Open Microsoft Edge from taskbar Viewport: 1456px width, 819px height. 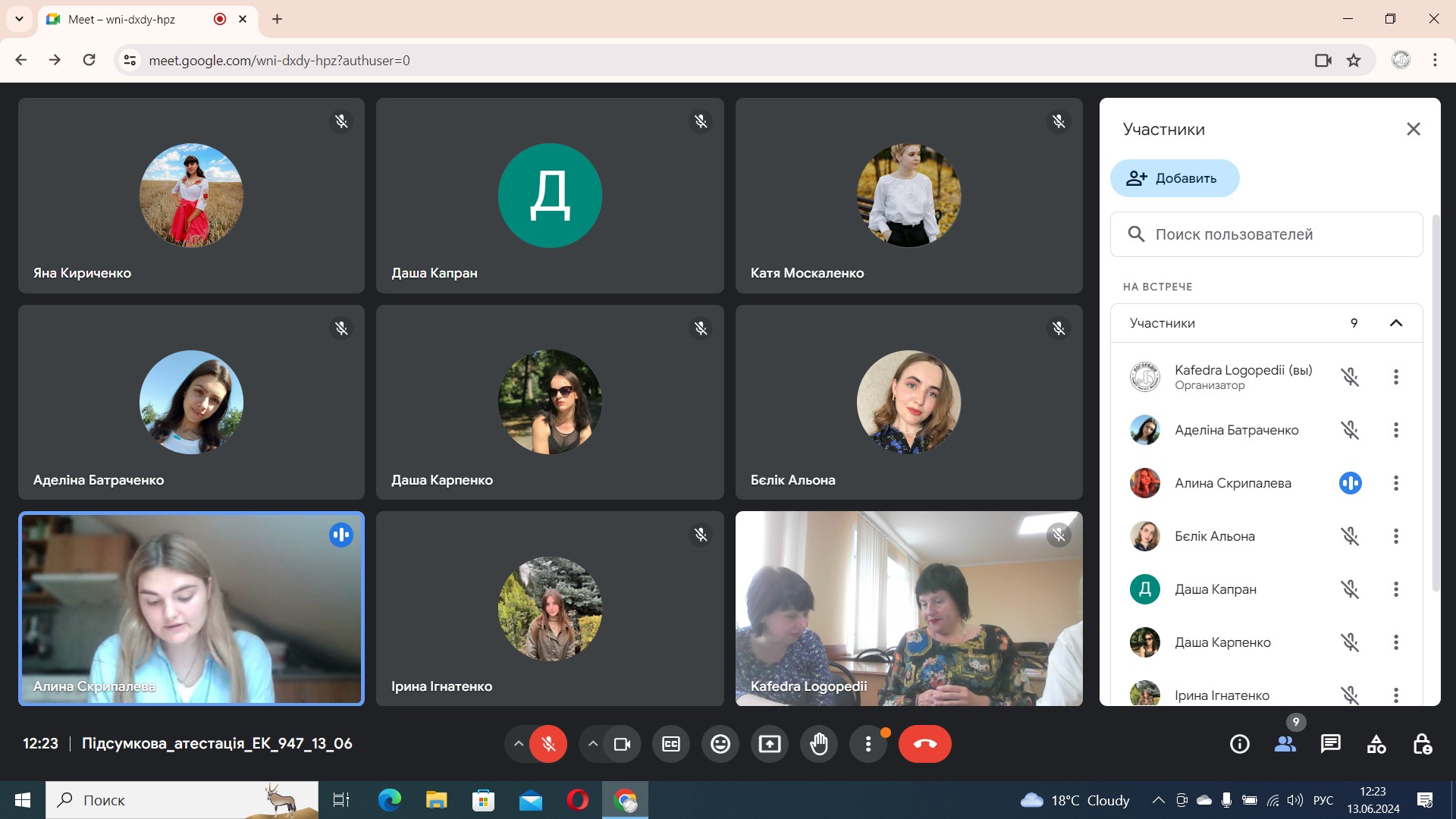pyautogui.click(x=390, y=800)
